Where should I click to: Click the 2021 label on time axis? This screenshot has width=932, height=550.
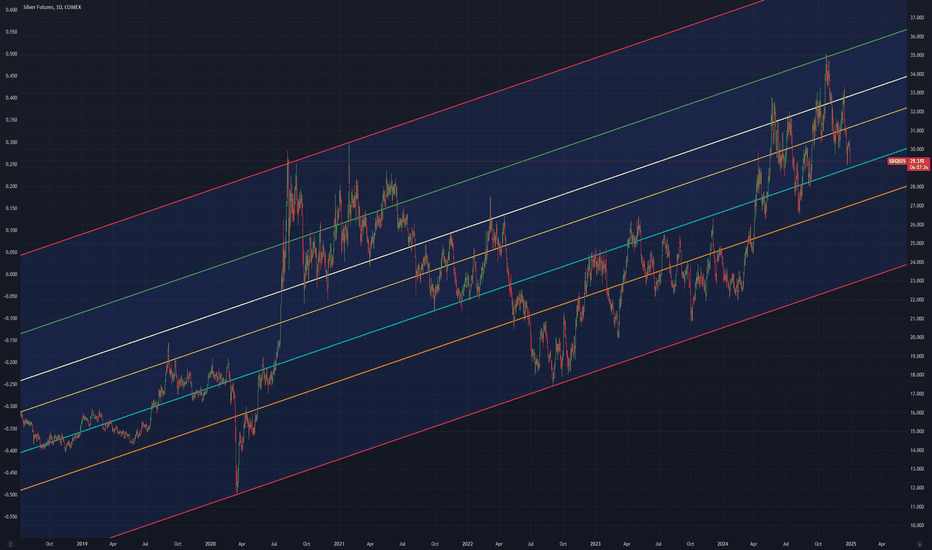point(339,543)
